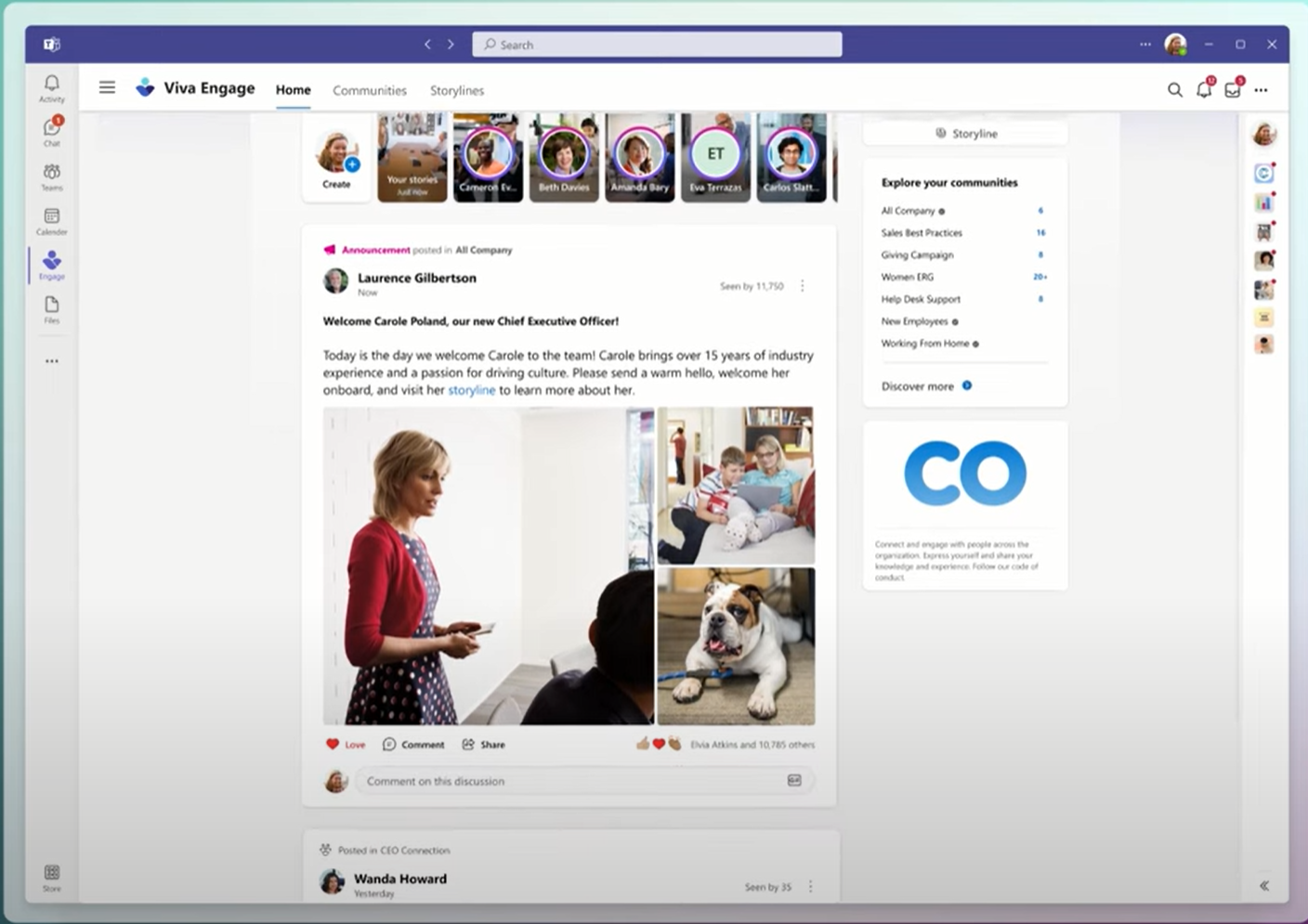Toggle the hamburger navigation menu
Screen dimensions: 1308x924
108,88
